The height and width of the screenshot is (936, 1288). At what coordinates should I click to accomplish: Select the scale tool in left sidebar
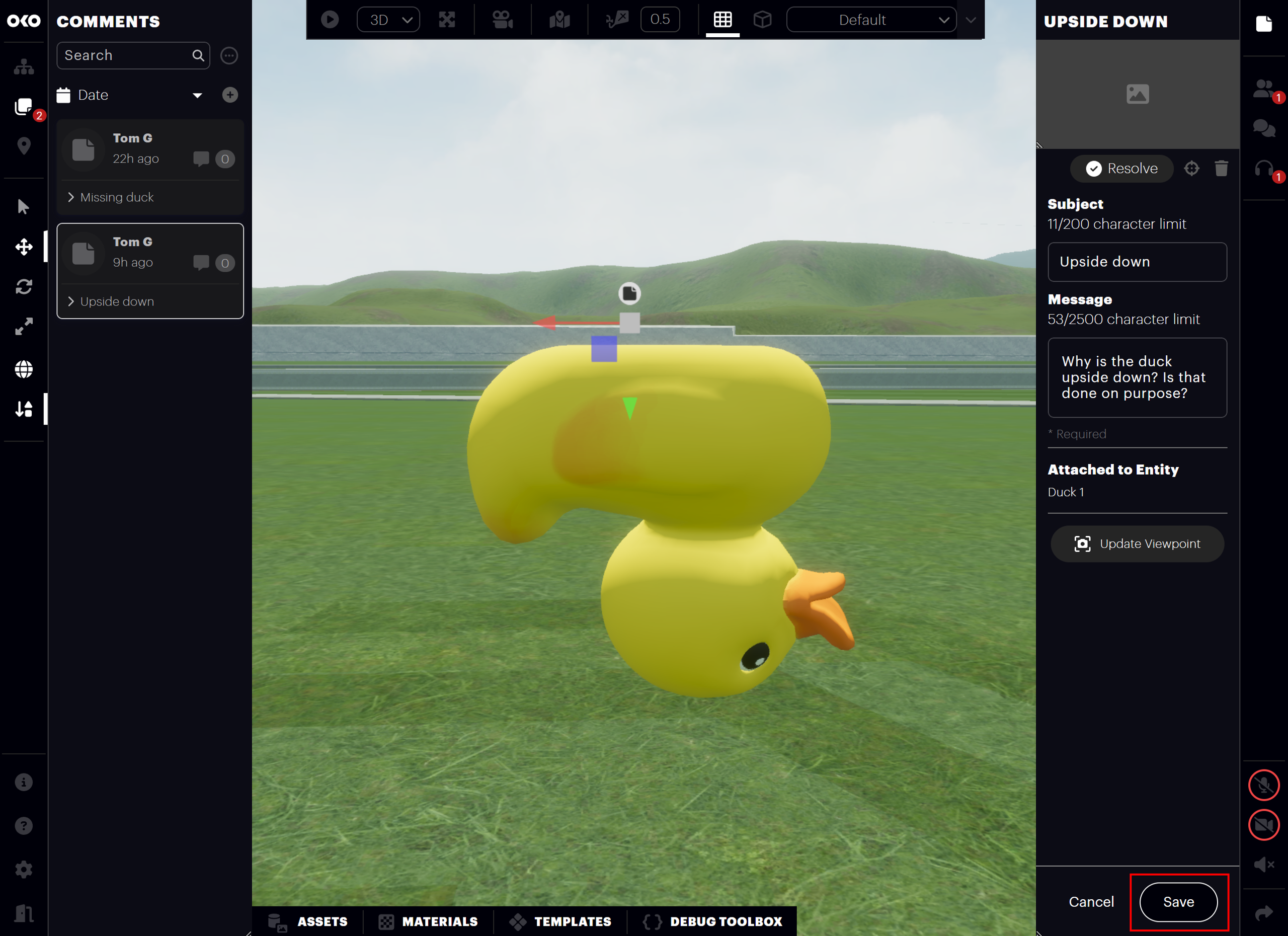(x=24, y=327)
